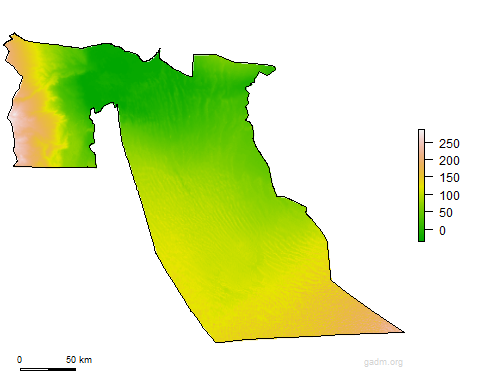The image size is (480, 371).
Task: Click the northeastern tip of the region
Action: [x=273, y=69]
